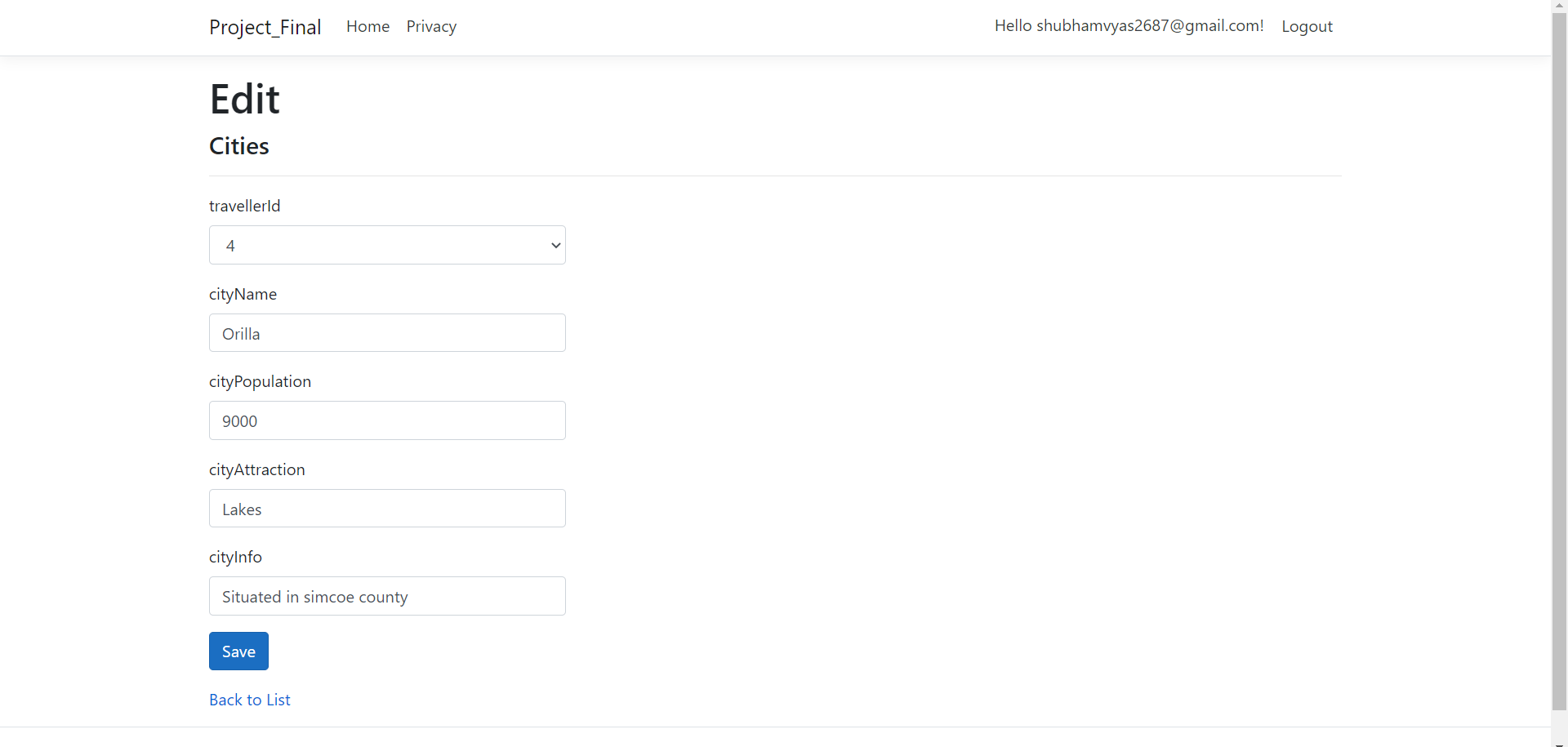
Task: Click the Edit page heading
Action: pos(244,100)
